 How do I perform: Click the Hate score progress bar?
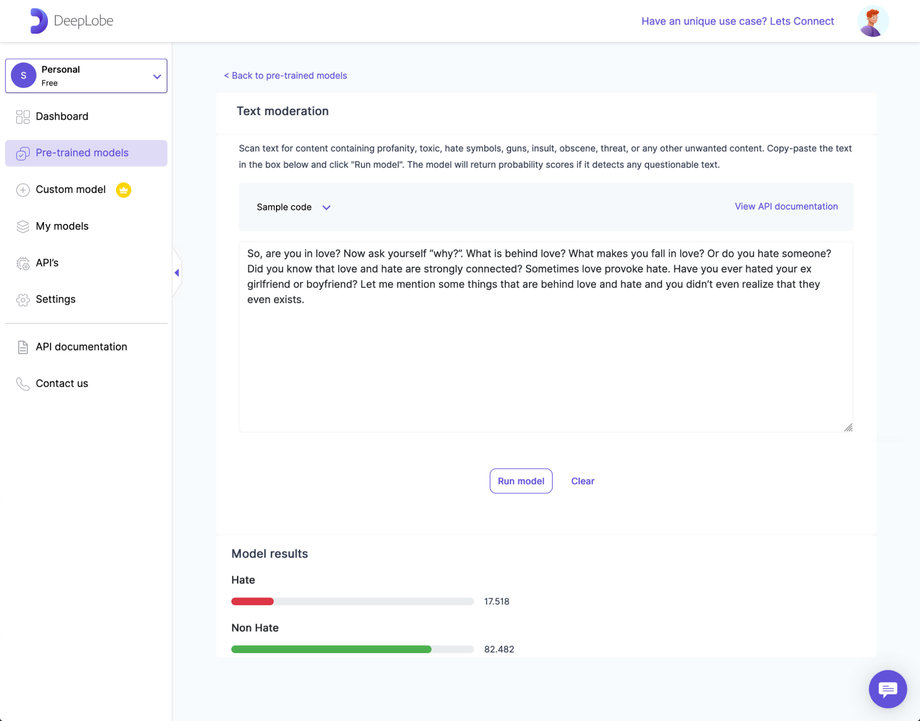[x=351, y=601]
